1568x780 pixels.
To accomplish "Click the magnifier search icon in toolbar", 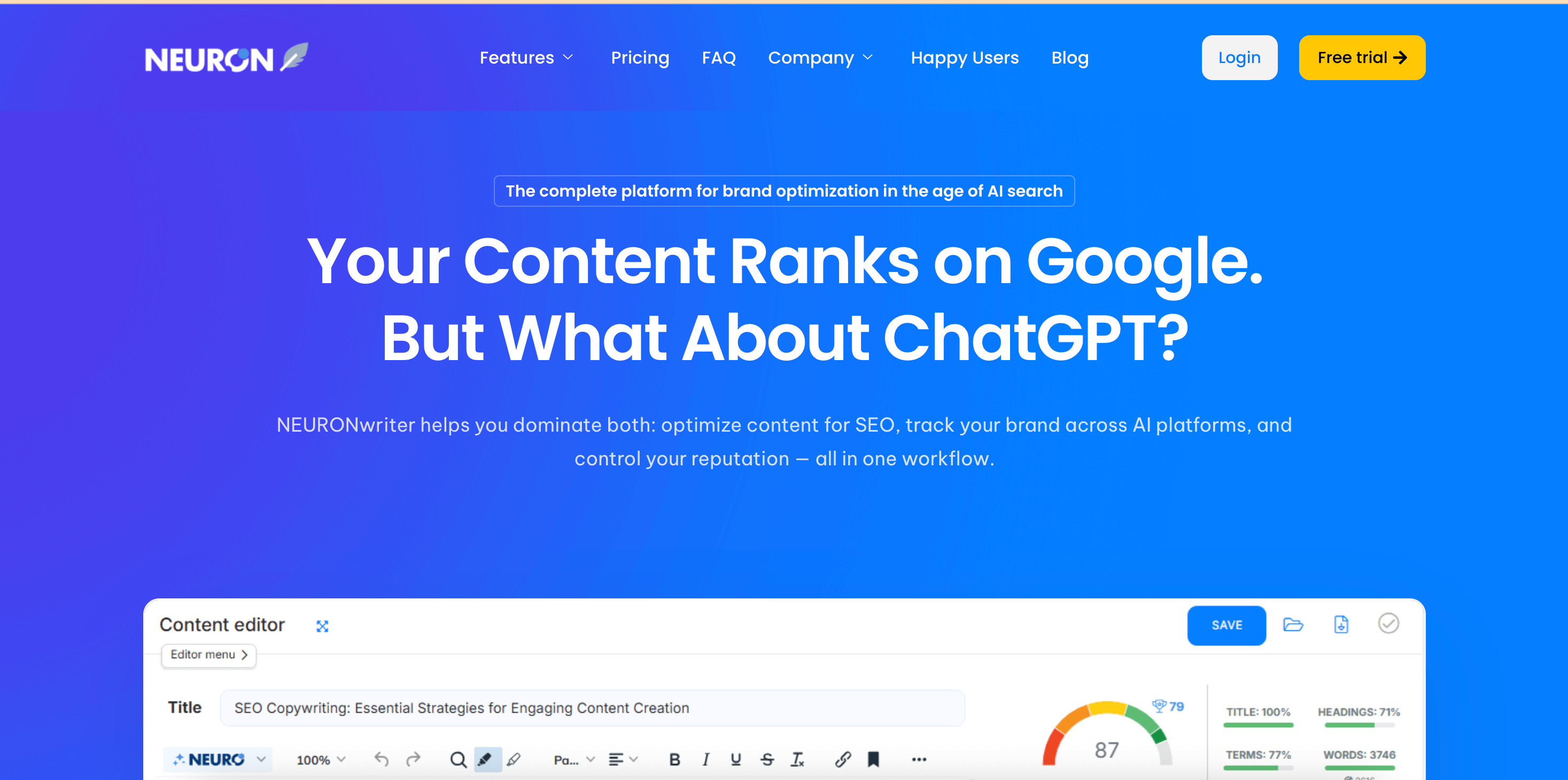I will pyautogui.click(x=458, y=759).
